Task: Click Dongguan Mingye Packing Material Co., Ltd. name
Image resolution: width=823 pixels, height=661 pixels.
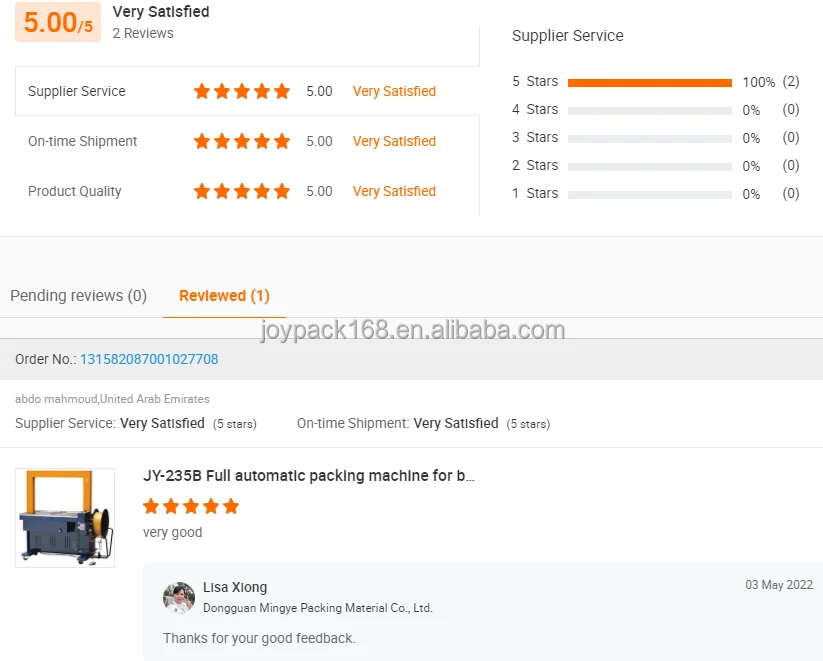Action: [x=318, y=608]
